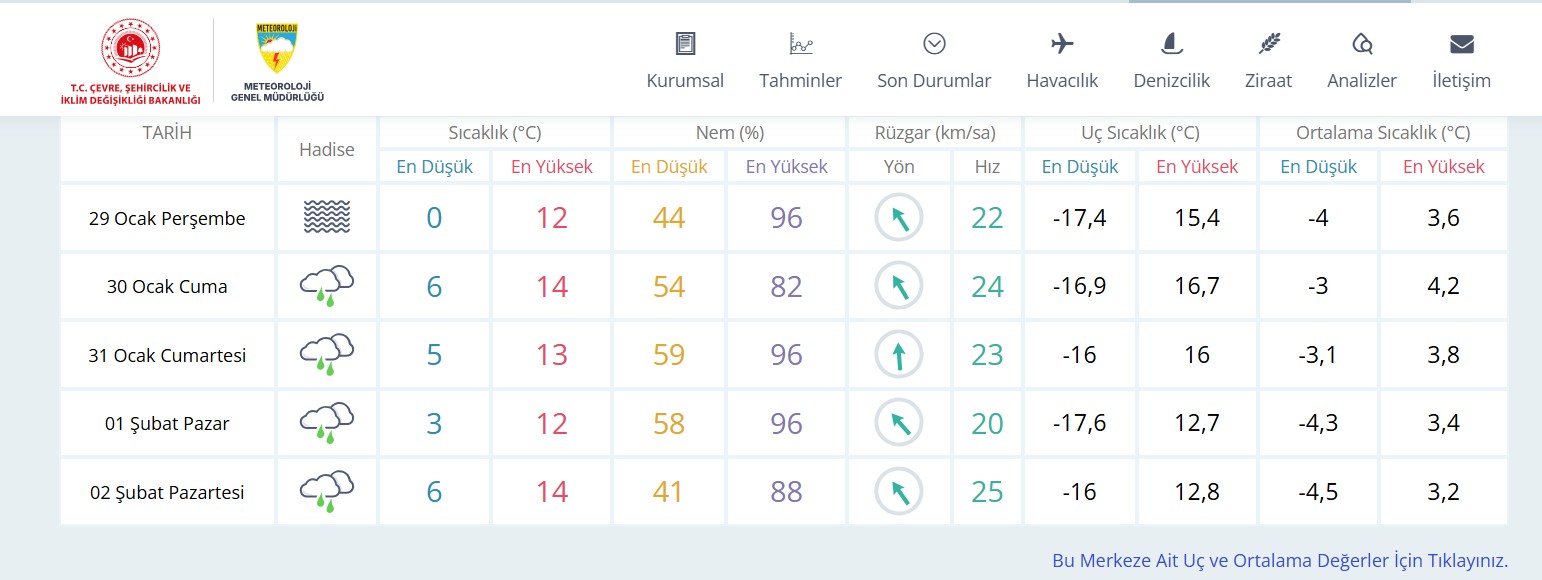The height and width of the screenshot is (580, 1542).
Task: Click the wind direction arrow for 31 Ocak
Action: pyautogui.click(x=899, y=355)
